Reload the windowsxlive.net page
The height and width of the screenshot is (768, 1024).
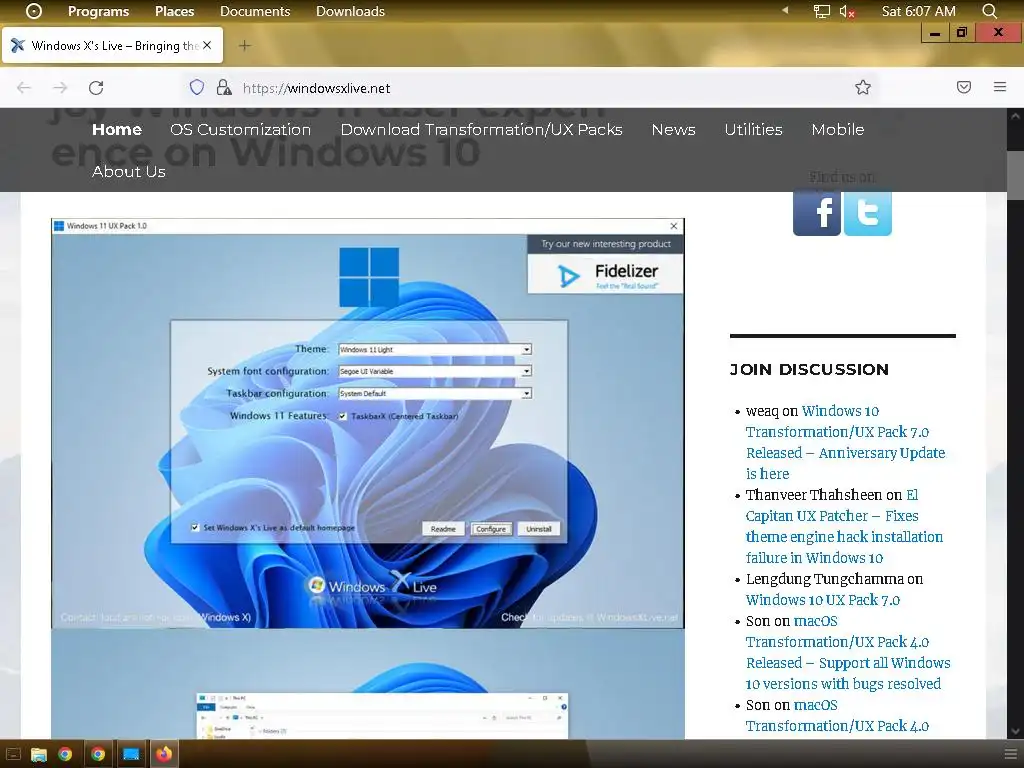(x=96, y=88)
